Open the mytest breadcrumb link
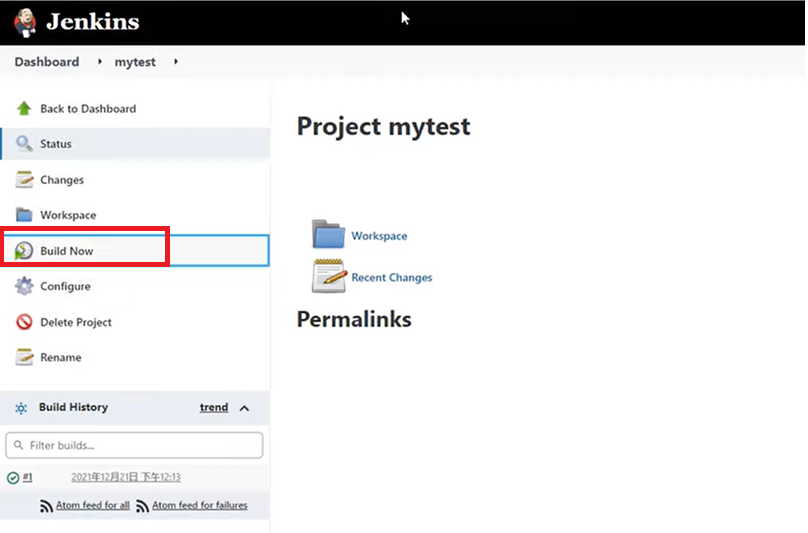Image resolution: width=808 pixels, height=533 pixels. click(x=135, y=62)
